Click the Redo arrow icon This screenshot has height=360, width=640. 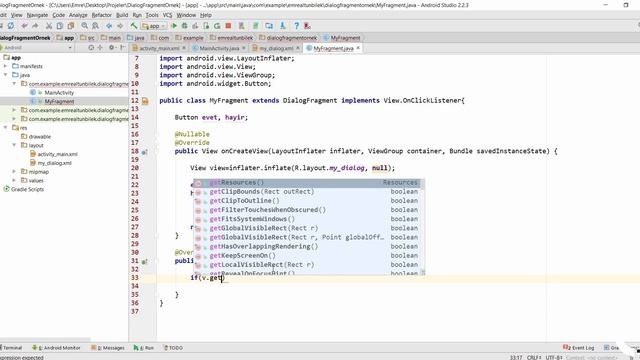(x=36, y=26)
